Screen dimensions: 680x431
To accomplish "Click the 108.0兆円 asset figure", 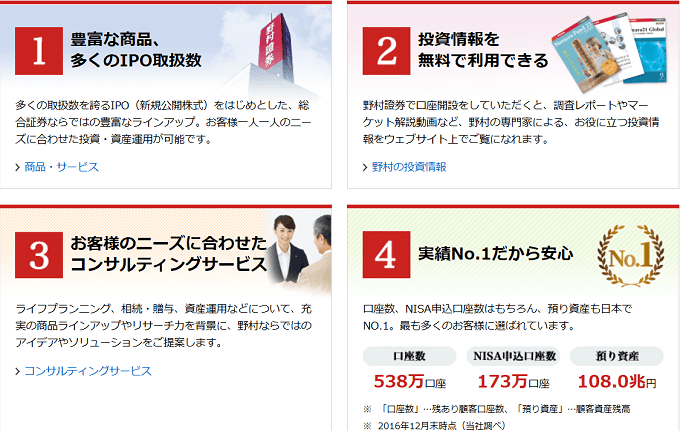I will pyautogui.click(x=617, y=382).
